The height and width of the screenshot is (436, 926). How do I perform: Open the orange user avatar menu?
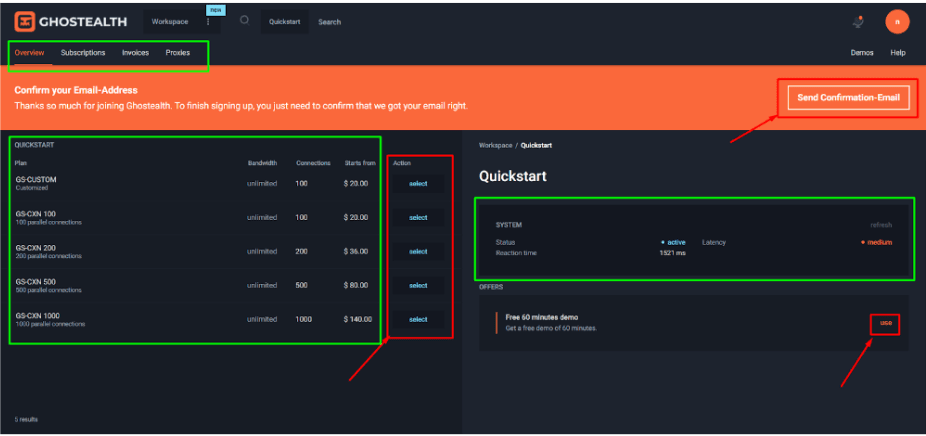(x=896, y=22)
